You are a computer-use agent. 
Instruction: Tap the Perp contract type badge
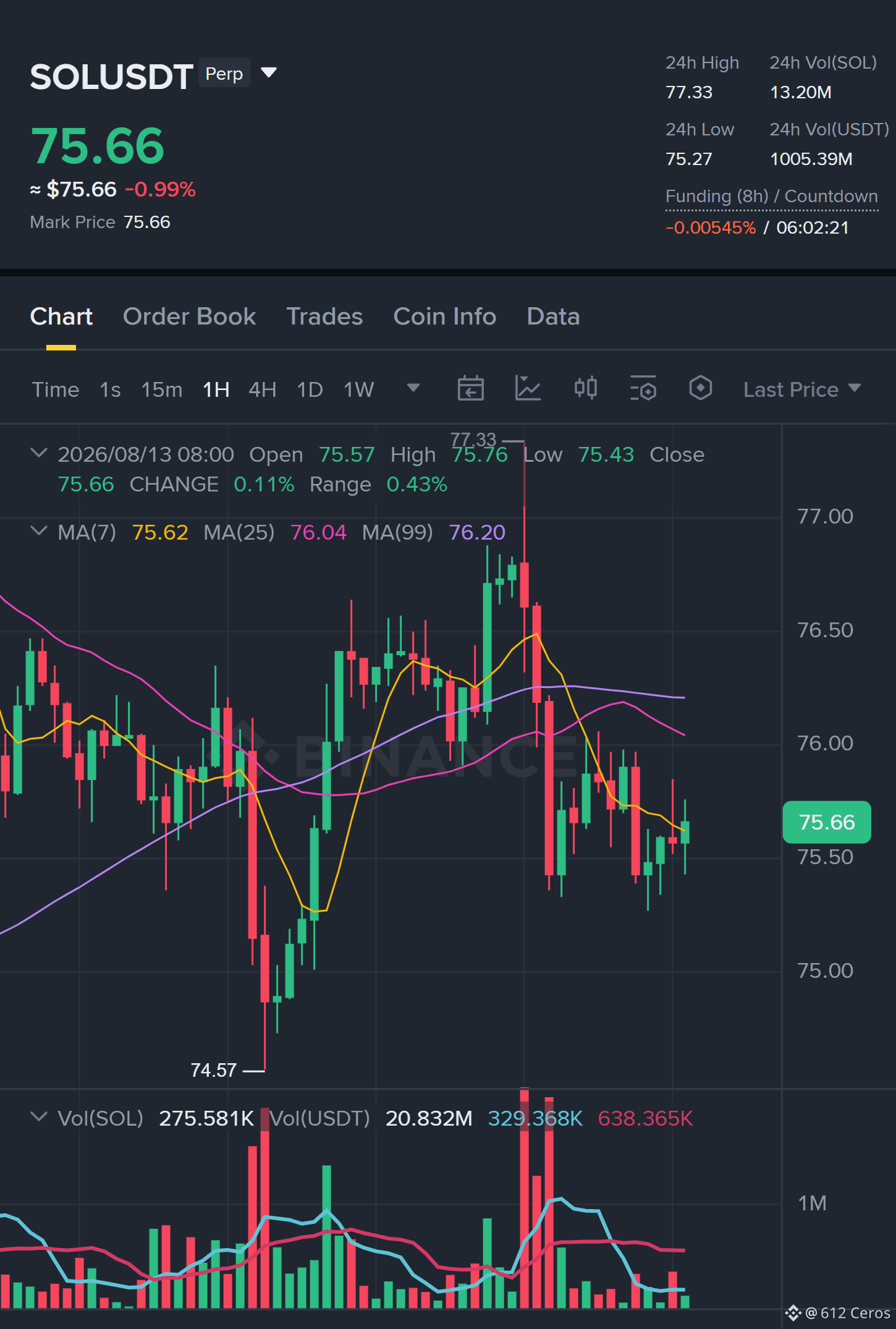[224, 74]
